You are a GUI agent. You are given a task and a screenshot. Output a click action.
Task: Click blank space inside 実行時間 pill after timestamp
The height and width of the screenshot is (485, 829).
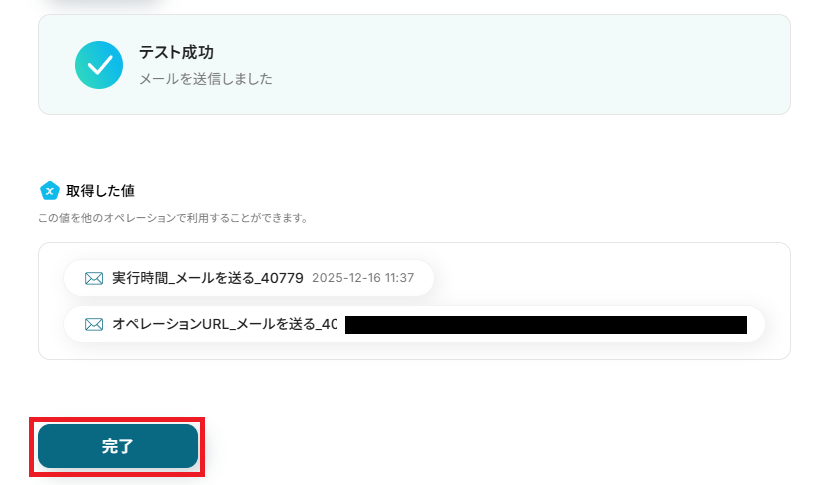click(423, 278)
